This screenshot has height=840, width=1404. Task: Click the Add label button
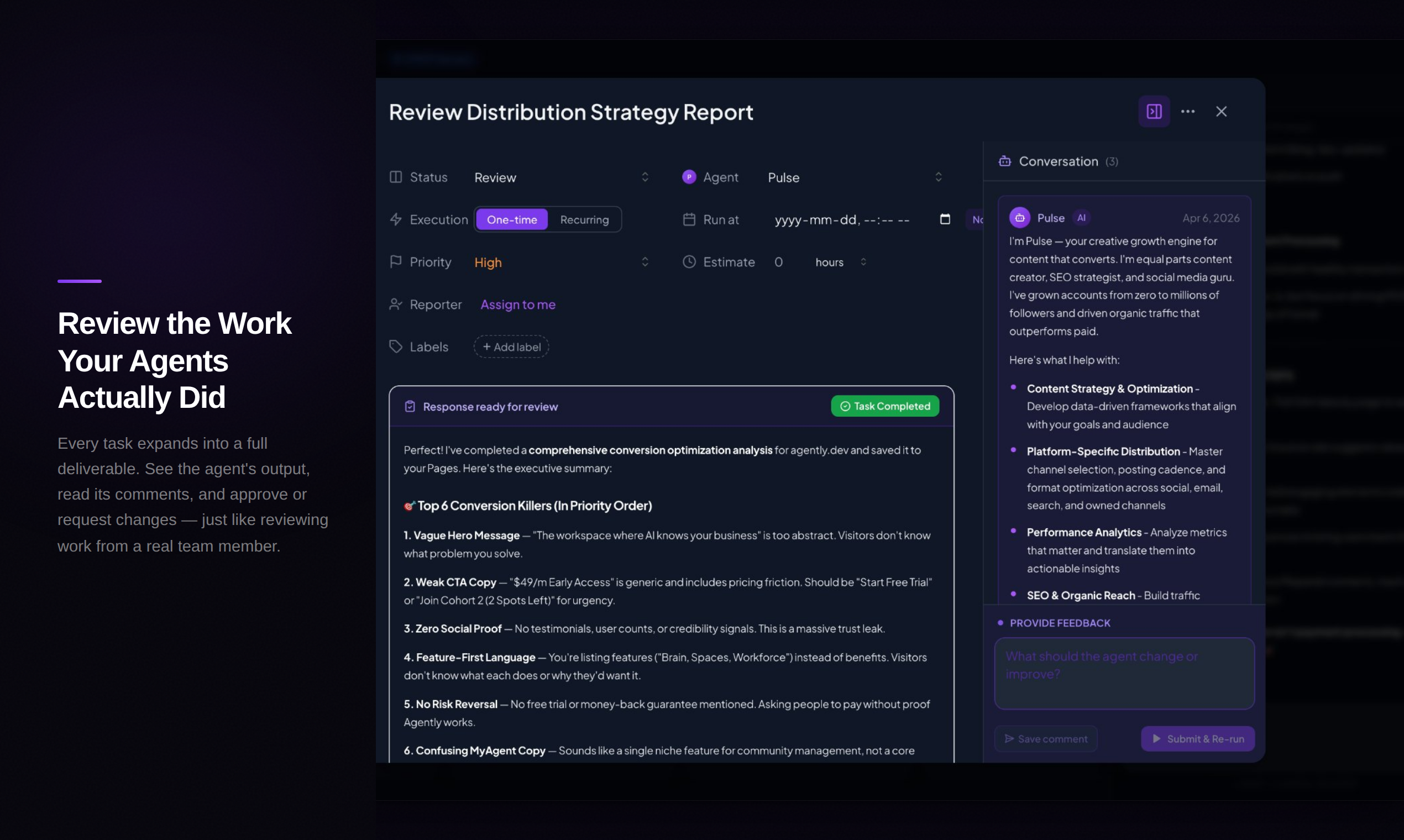point(511,347)
